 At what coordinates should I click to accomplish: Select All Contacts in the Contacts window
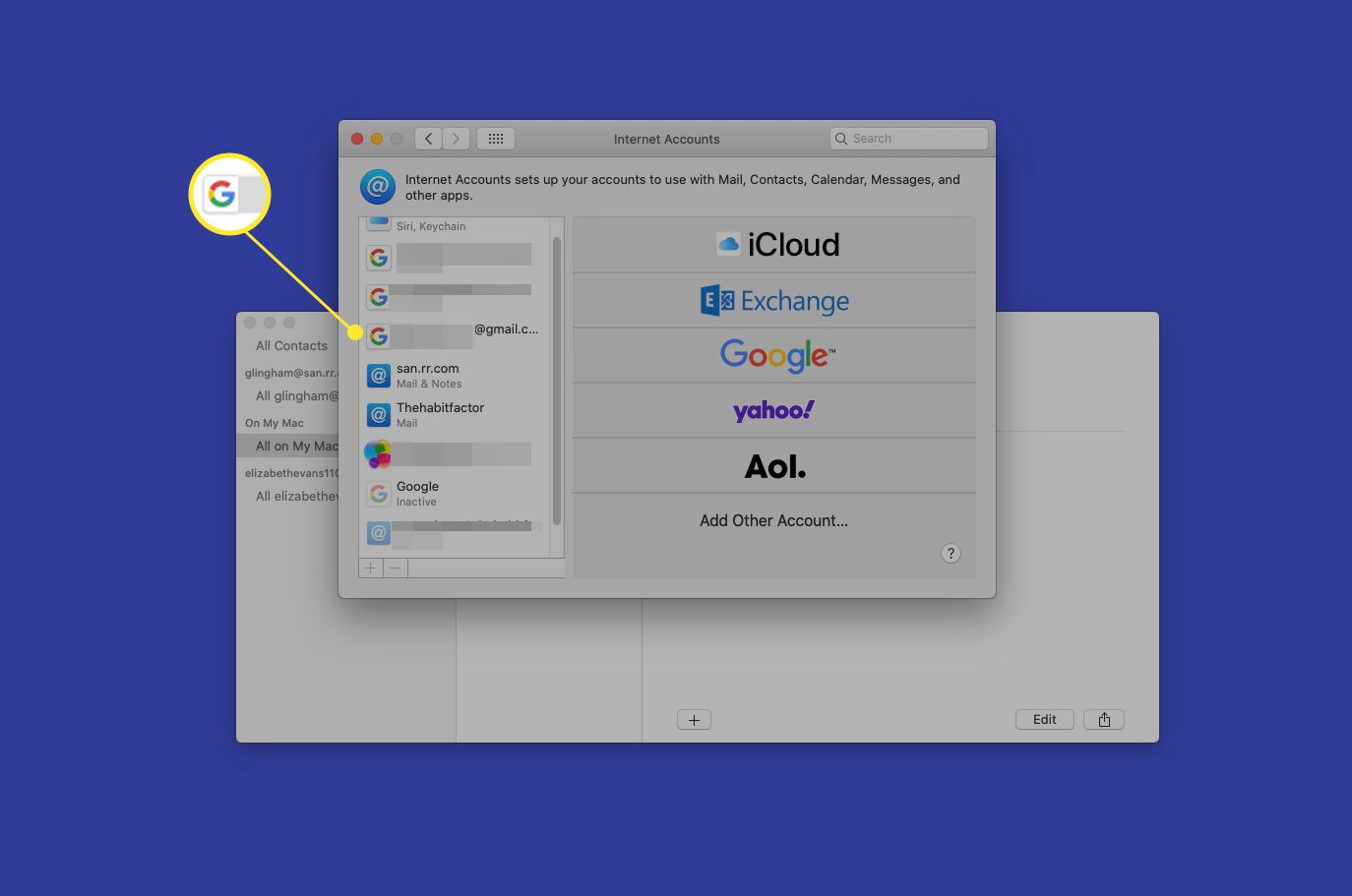click(x=291, y=345)
